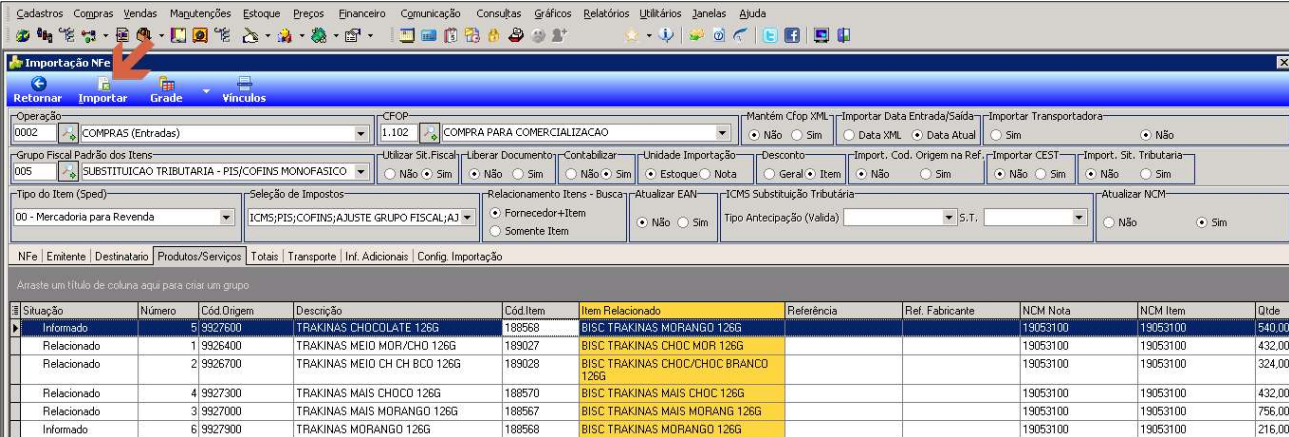
Task: Set Atualizar EAN to Sim
Action: click(693, 222)
